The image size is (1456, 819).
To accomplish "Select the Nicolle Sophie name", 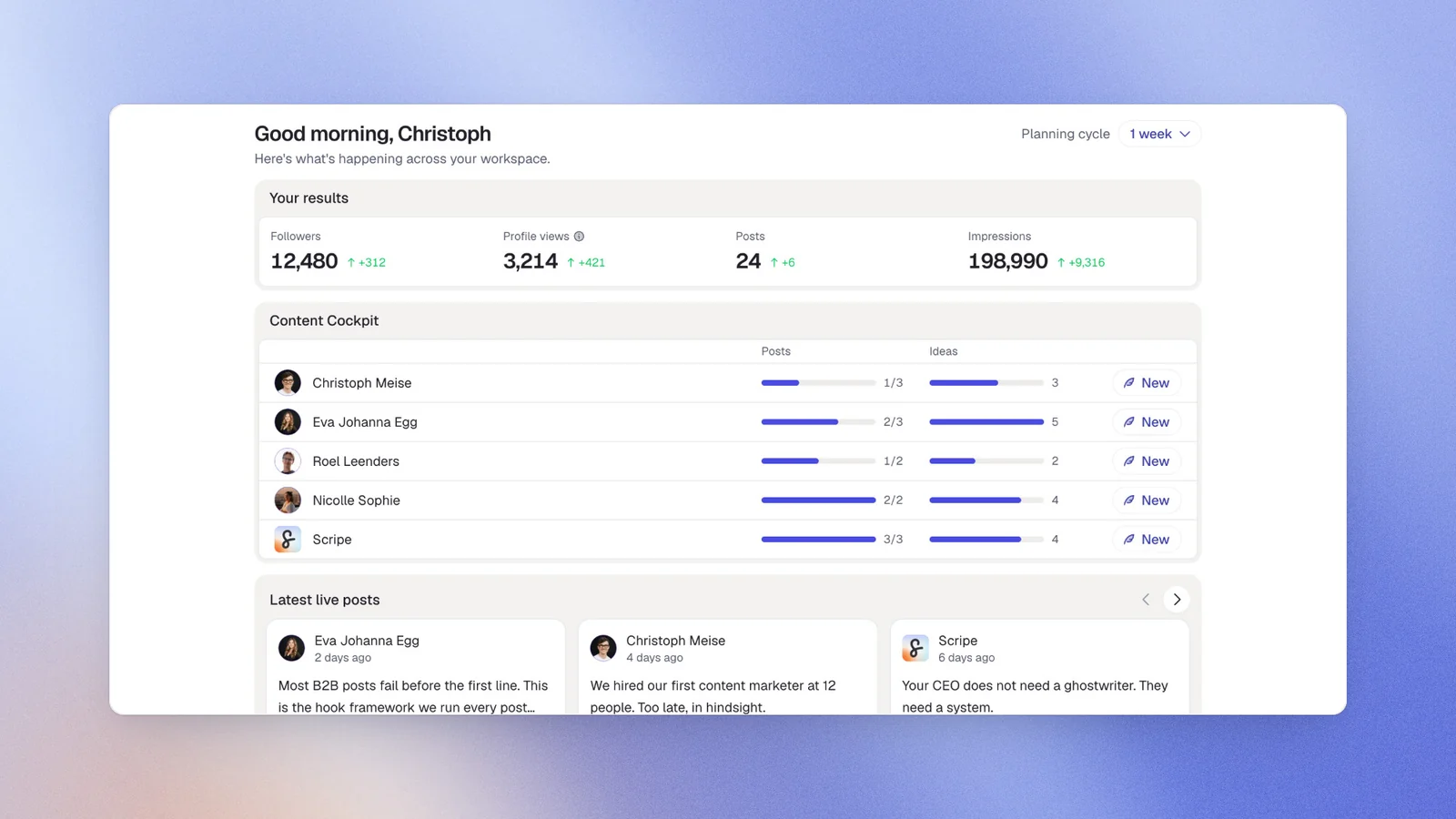I will pyautogui.click(x=356, y=500).
